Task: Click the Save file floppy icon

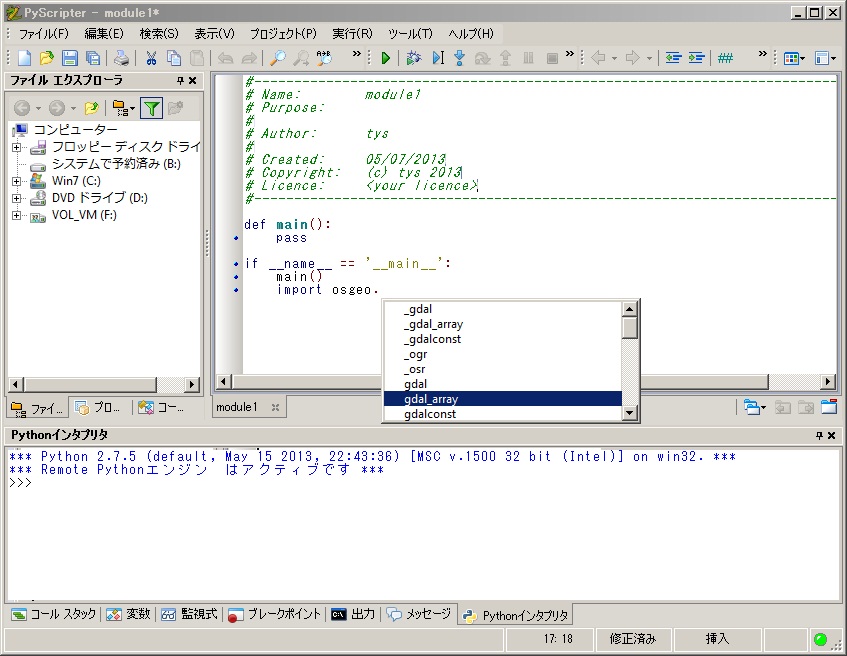Action: tap(70, 58)
